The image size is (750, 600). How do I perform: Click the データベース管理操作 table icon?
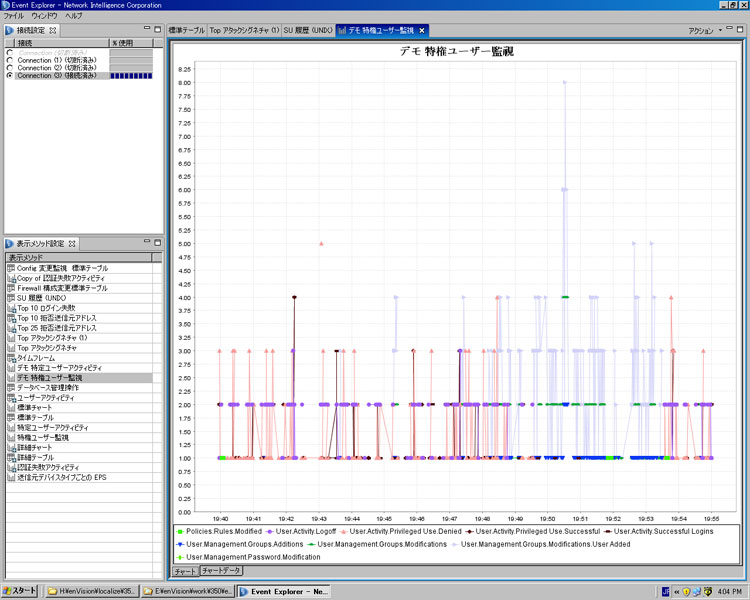(x=10, y=388)
